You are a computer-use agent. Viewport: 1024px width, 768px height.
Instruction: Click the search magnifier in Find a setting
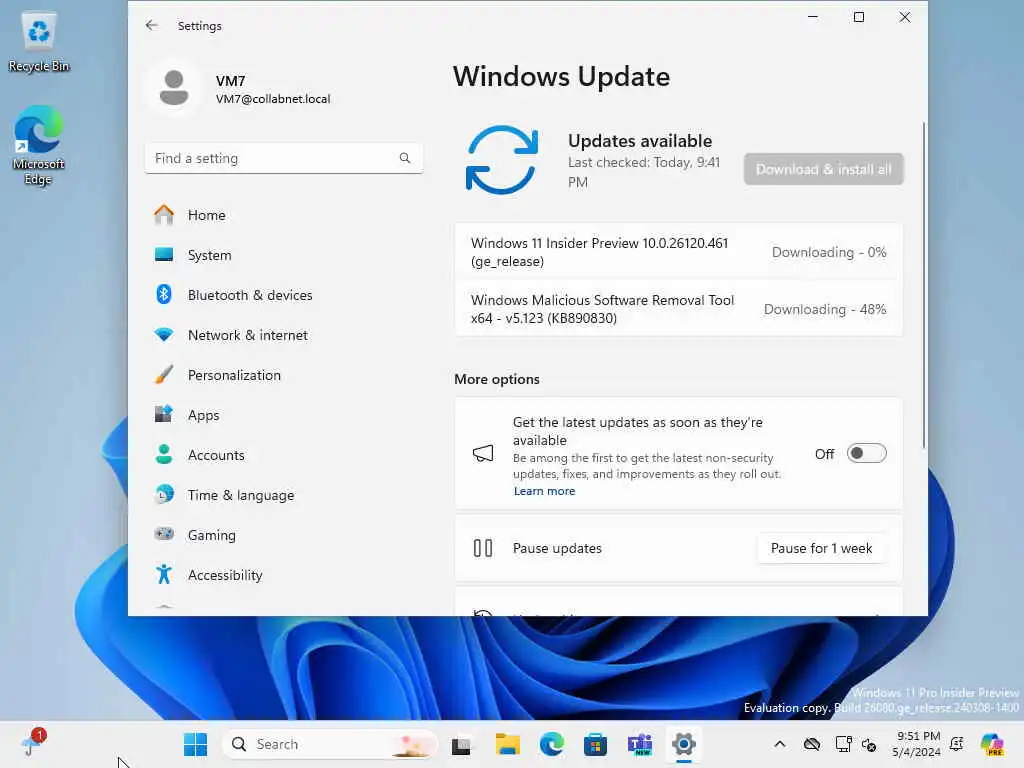coord(405,158)
